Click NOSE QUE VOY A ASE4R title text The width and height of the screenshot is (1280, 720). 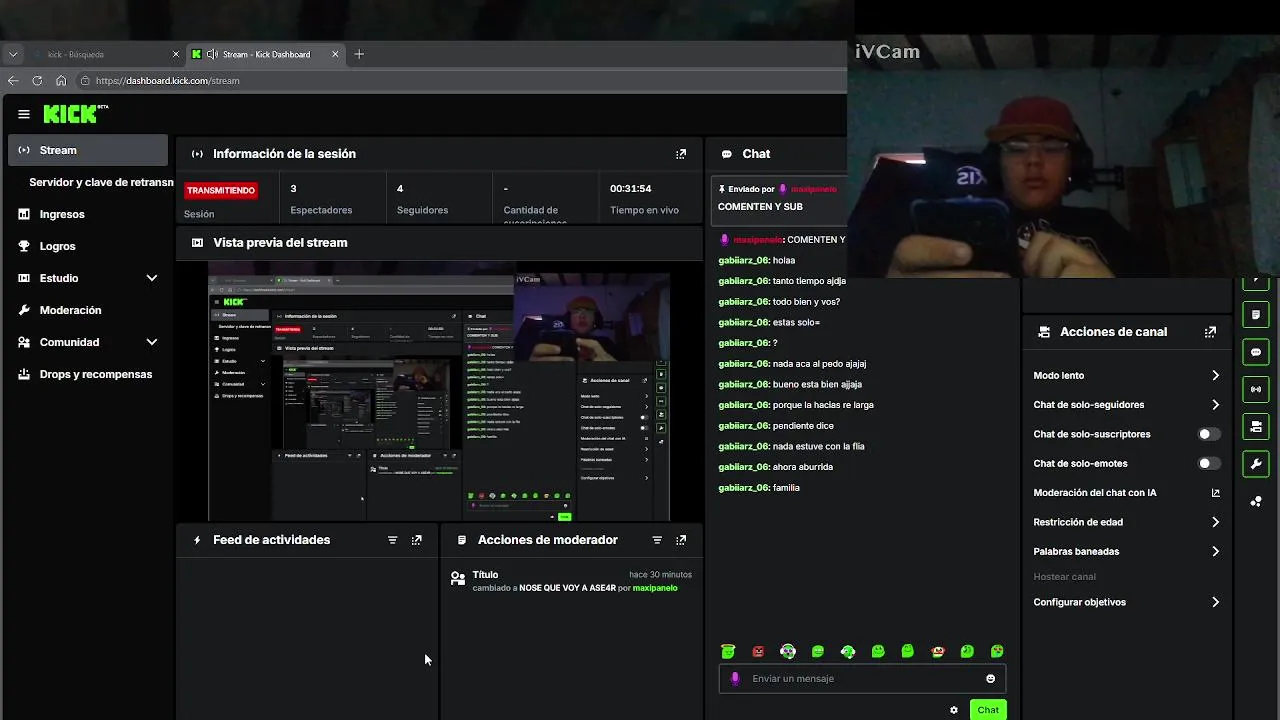tap(567, 588)
